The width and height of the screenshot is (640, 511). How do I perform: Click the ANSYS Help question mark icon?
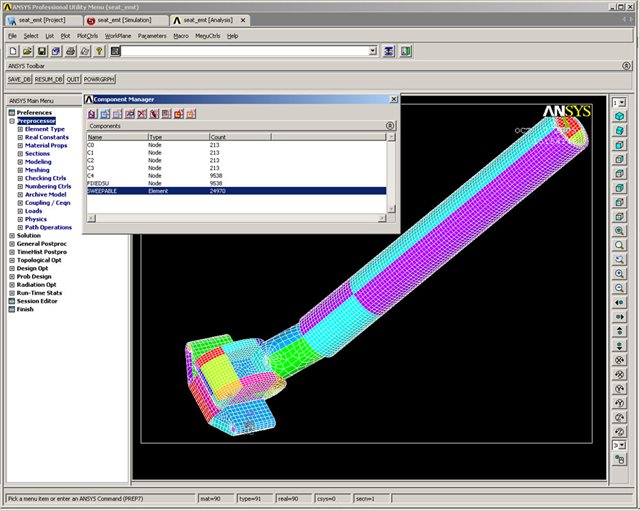click(x=99, y=51)
